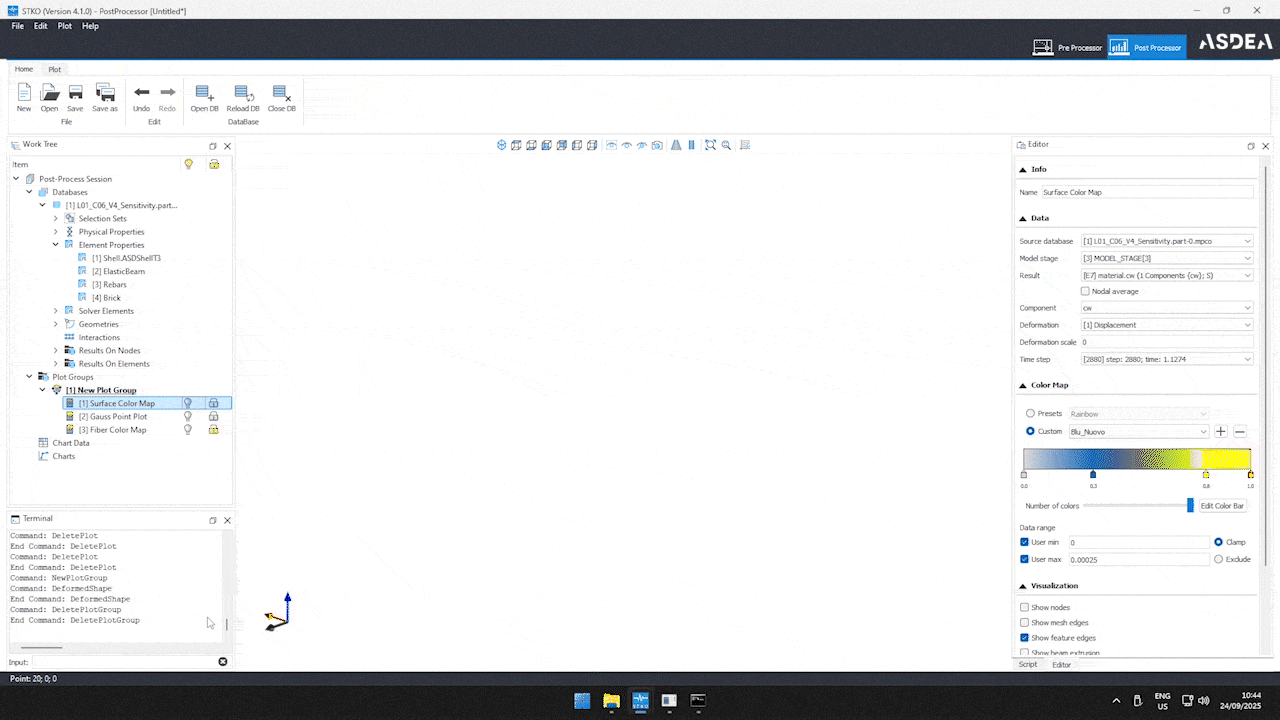The width and height of the screenshot is (1280, 720).
Task: Disable Show feature edges checkbox
Action: (1024, 637)
